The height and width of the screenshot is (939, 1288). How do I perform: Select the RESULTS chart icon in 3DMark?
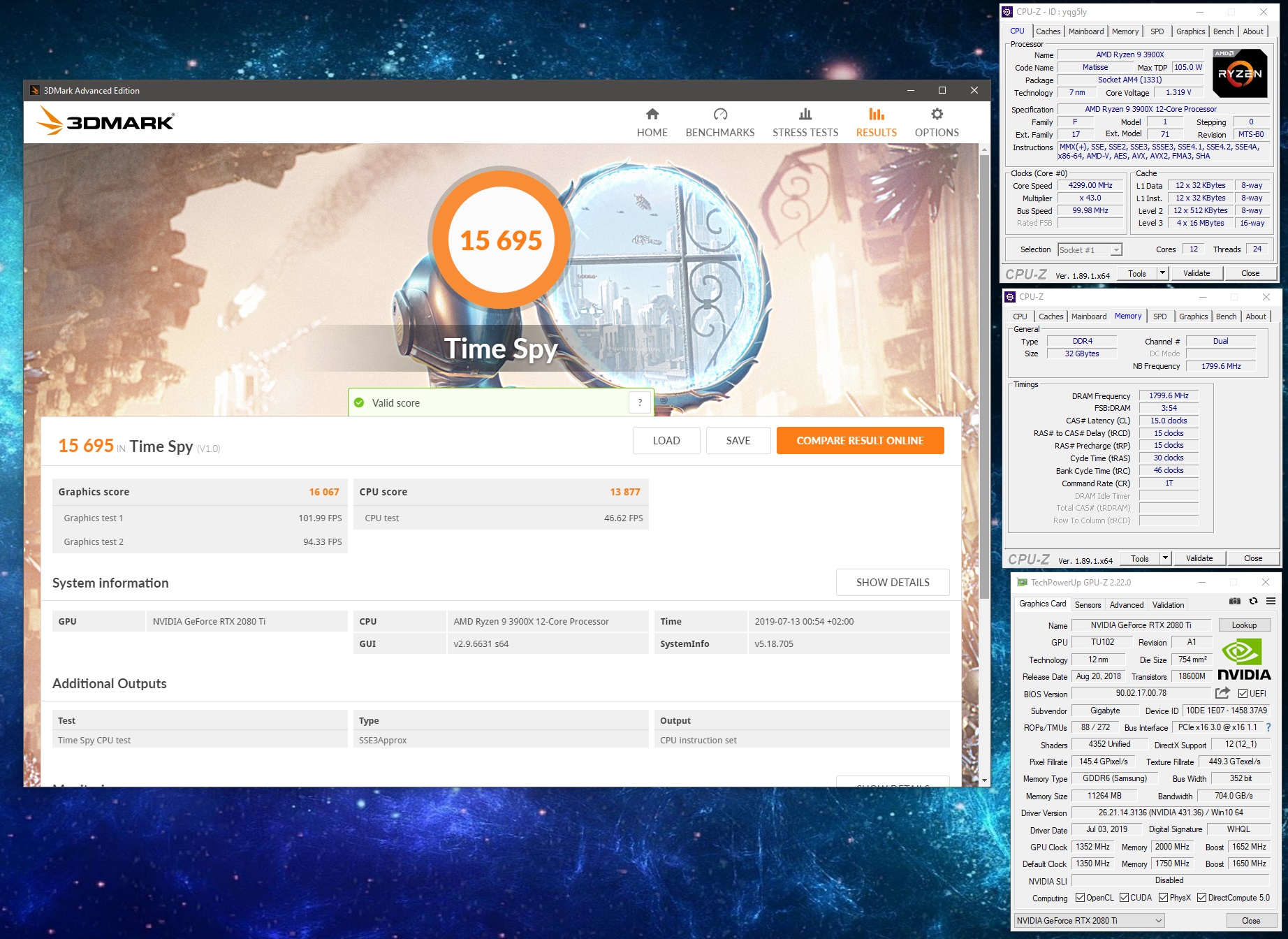(x=877, y=114)
